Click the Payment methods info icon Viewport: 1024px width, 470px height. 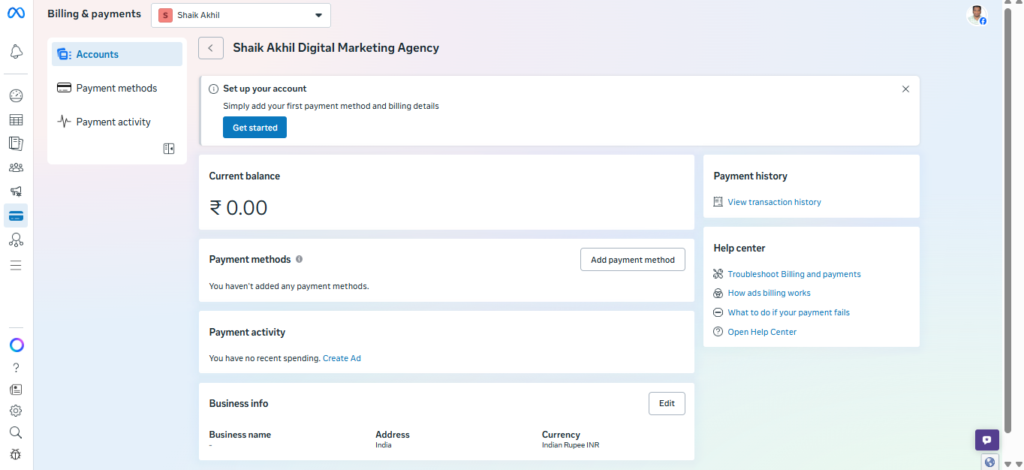pos(299,259)
